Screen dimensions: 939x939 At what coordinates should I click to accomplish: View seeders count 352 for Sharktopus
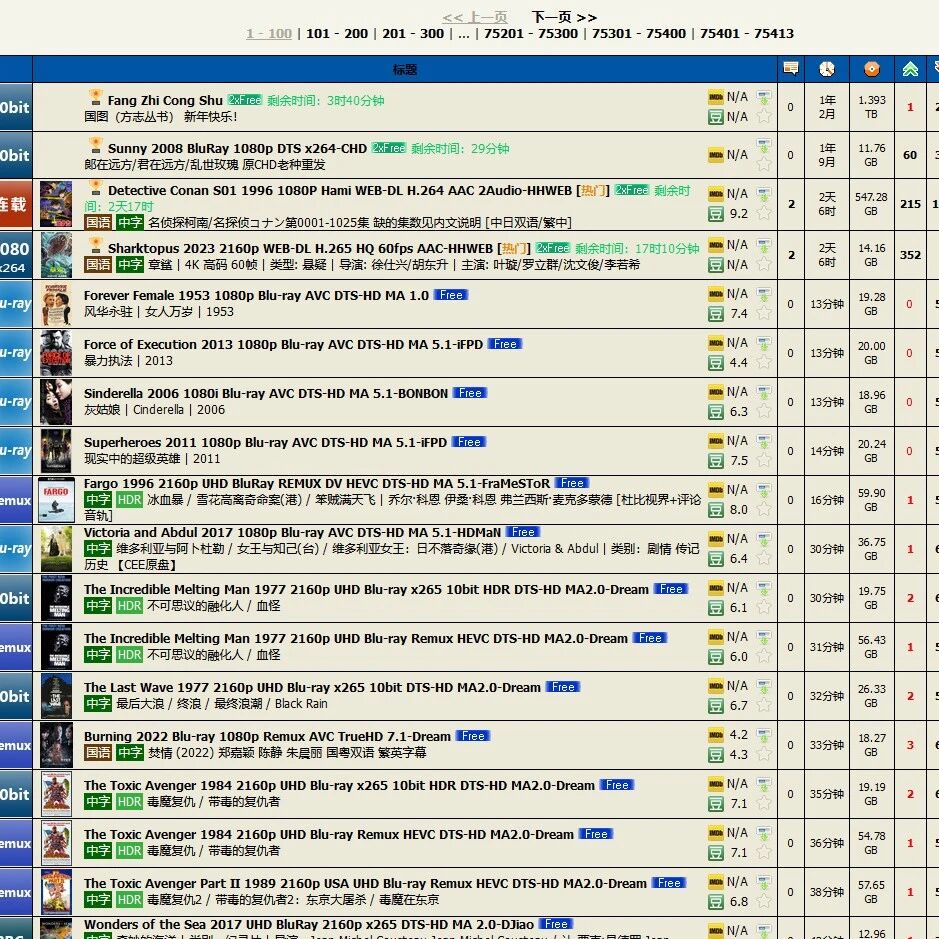click(910, 255)
